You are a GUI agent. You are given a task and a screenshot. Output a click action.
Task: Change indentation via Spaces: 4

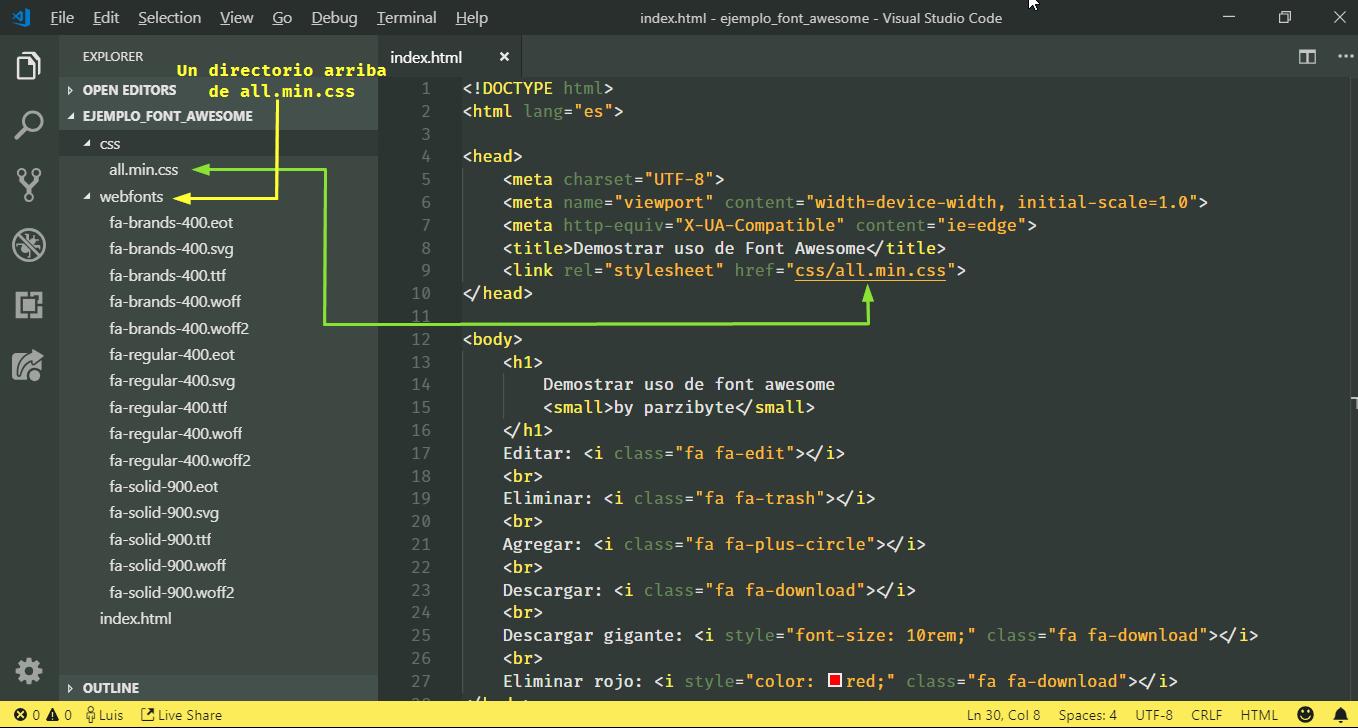[1087, 715]
